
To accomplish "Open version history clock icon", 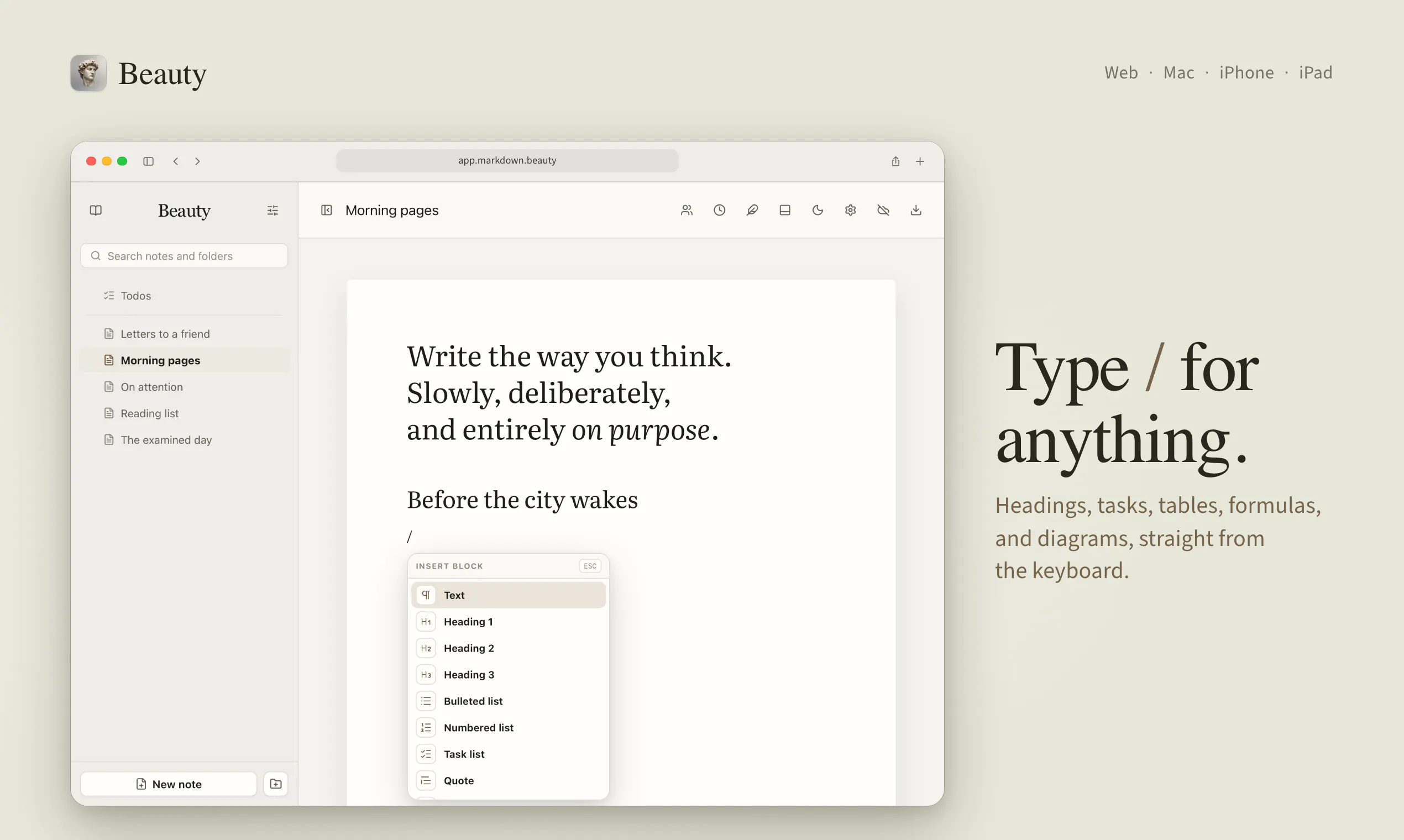I will 720,210.
